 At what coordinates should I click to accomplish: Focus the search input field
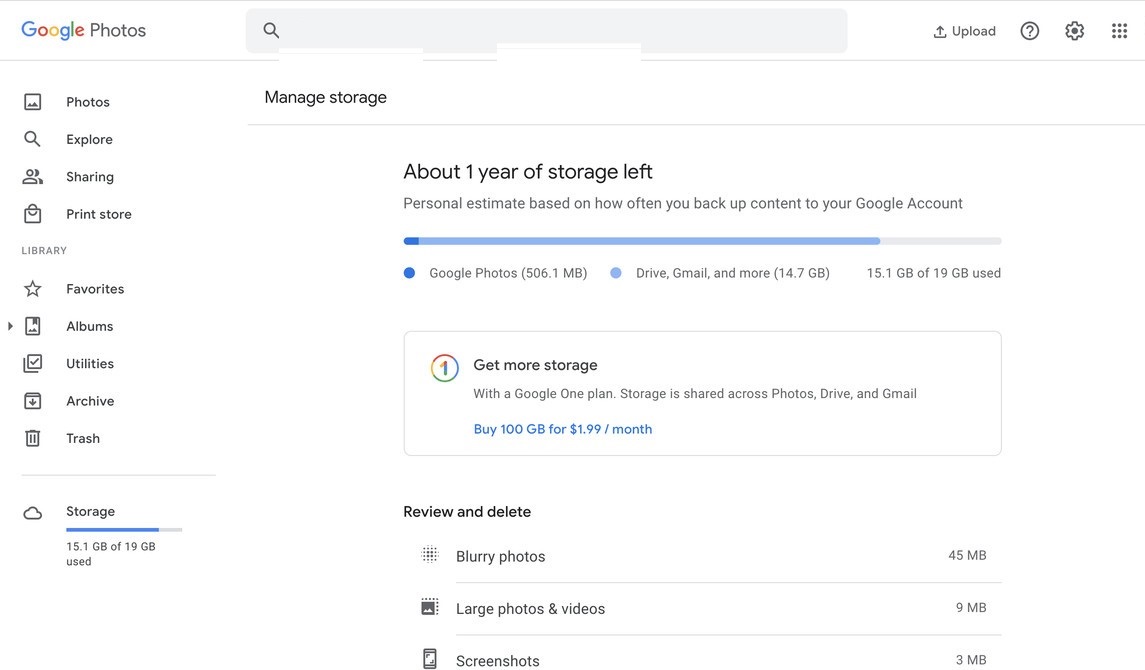560,31
